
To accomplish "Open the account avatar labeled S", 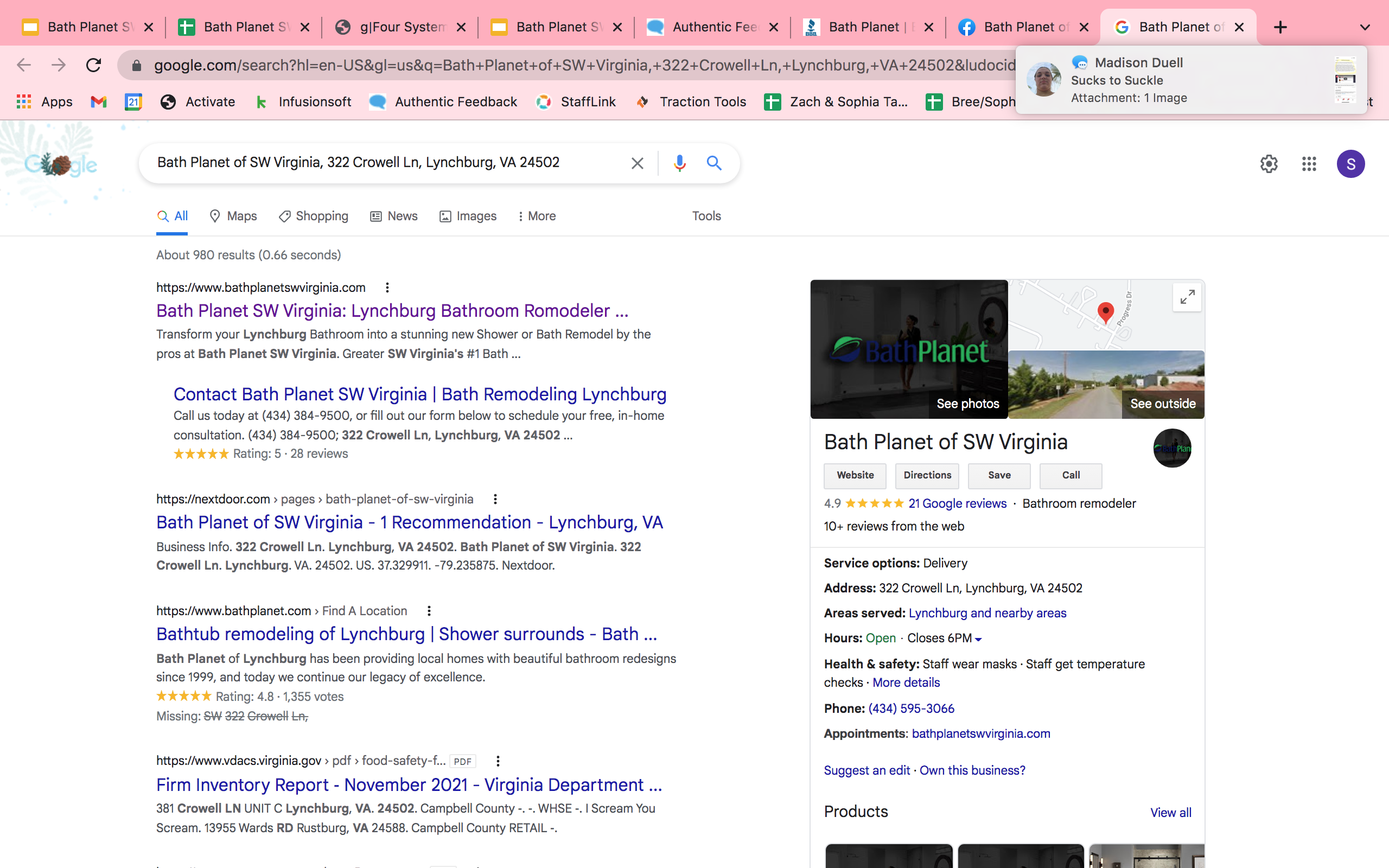I will (1350, 164).
